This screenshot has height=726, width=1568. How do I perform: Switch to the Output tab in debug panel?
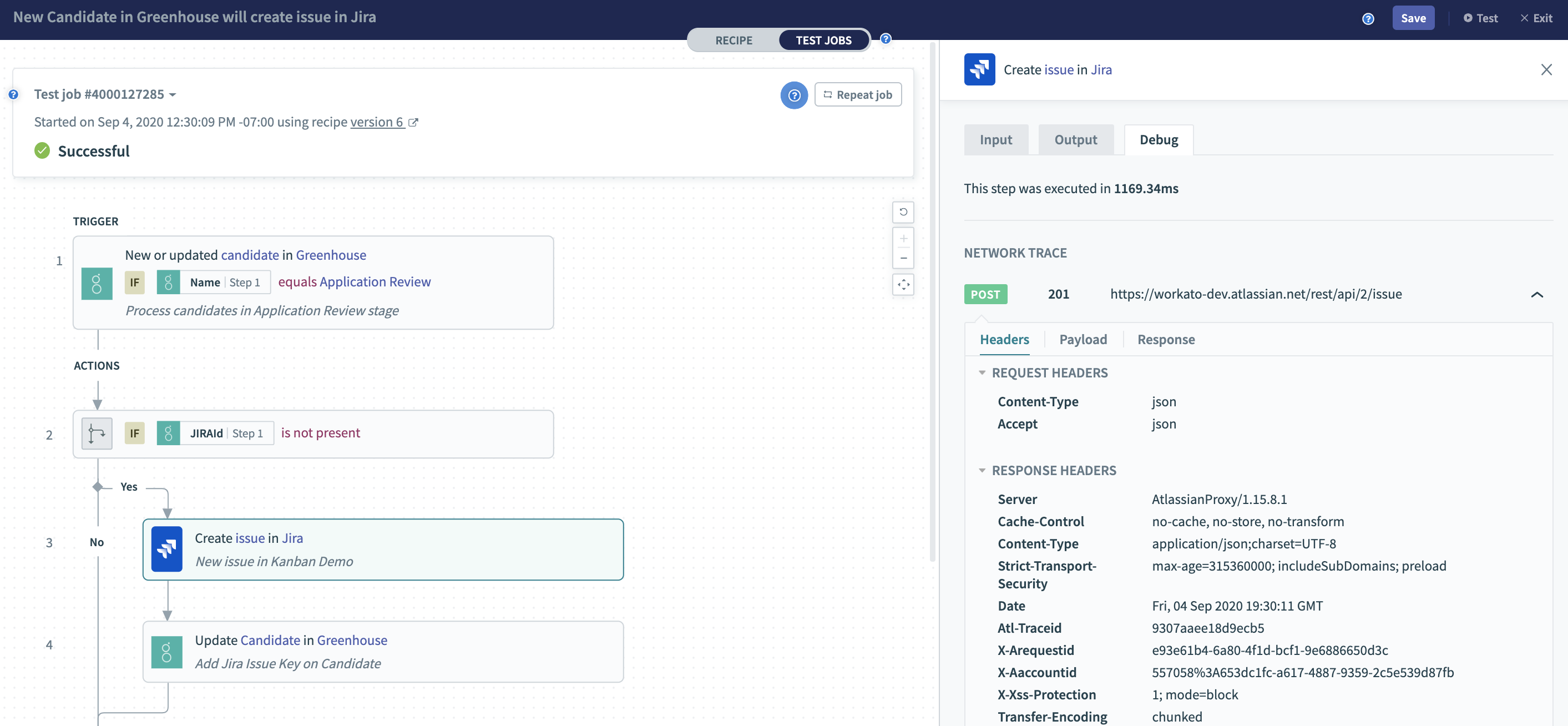coord(1075,139)
